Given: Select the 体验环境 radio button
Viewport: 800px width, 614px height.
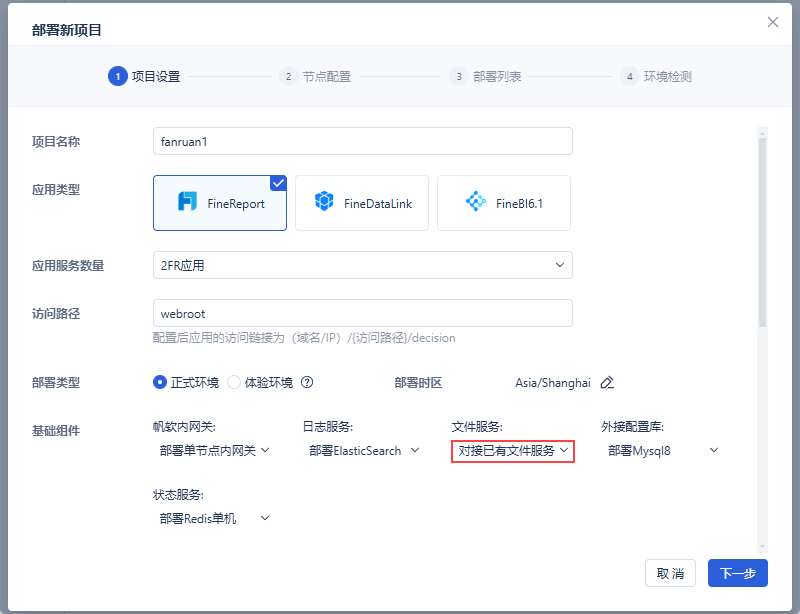Looking at the screenshot, I should 234,382.
